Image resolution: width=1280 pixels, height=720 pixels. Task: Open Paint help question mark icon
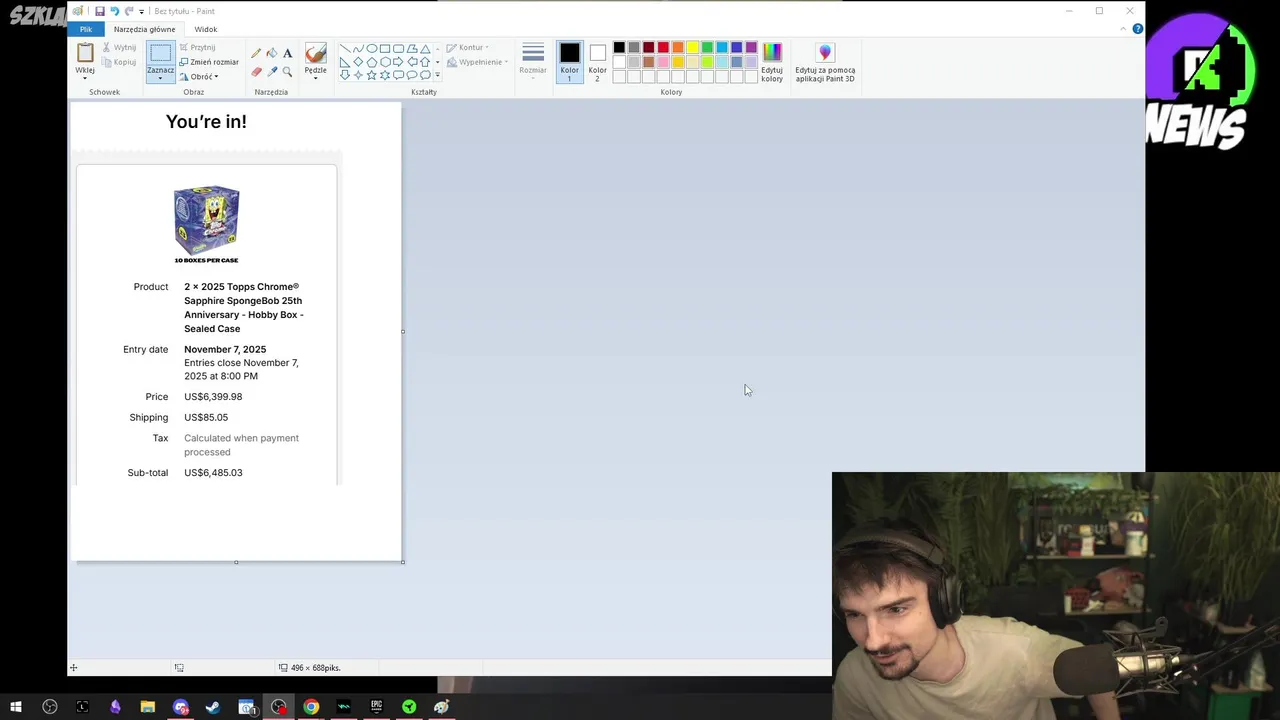[x=1137, y=29]
